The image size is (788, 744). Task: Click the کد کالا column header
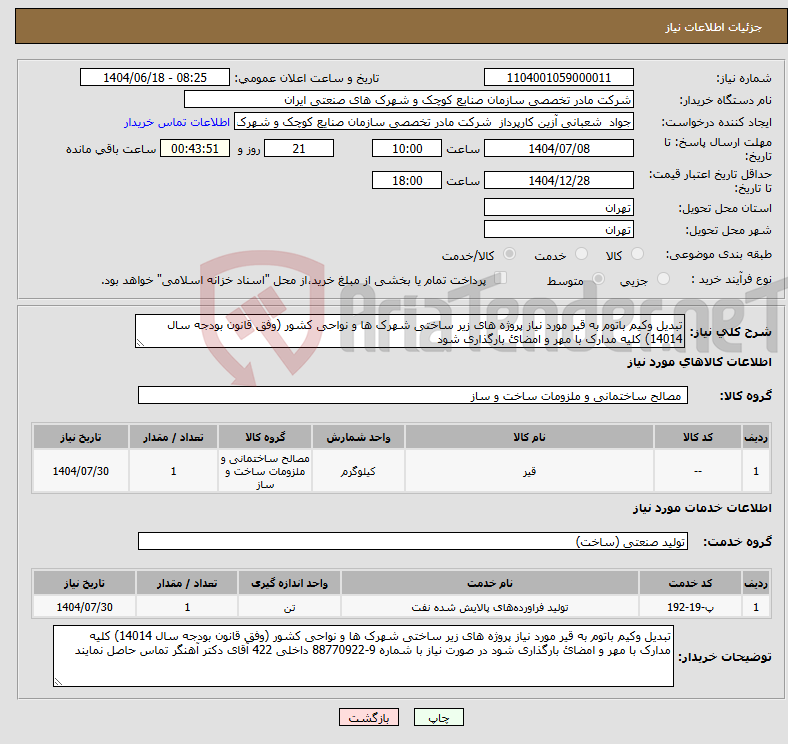point(698,437)
